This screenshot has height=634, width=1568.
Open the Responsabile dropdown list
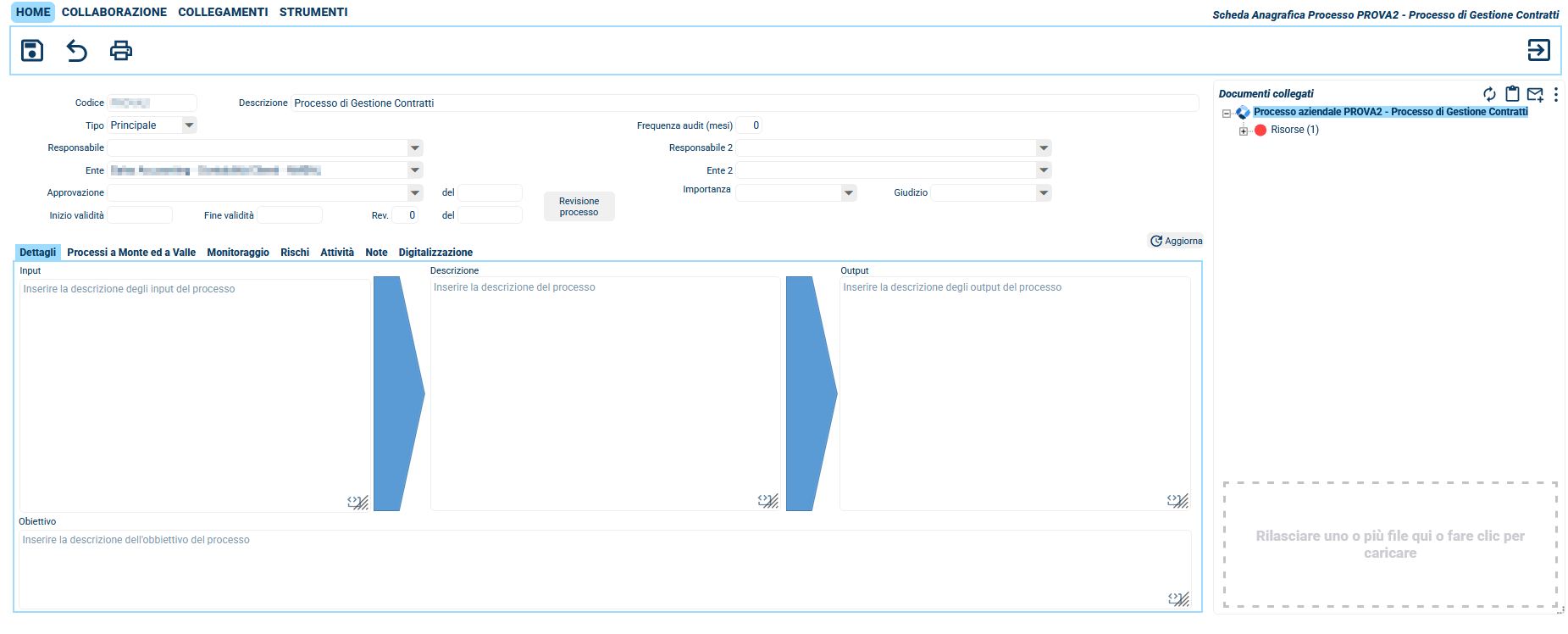coord(415,148)
